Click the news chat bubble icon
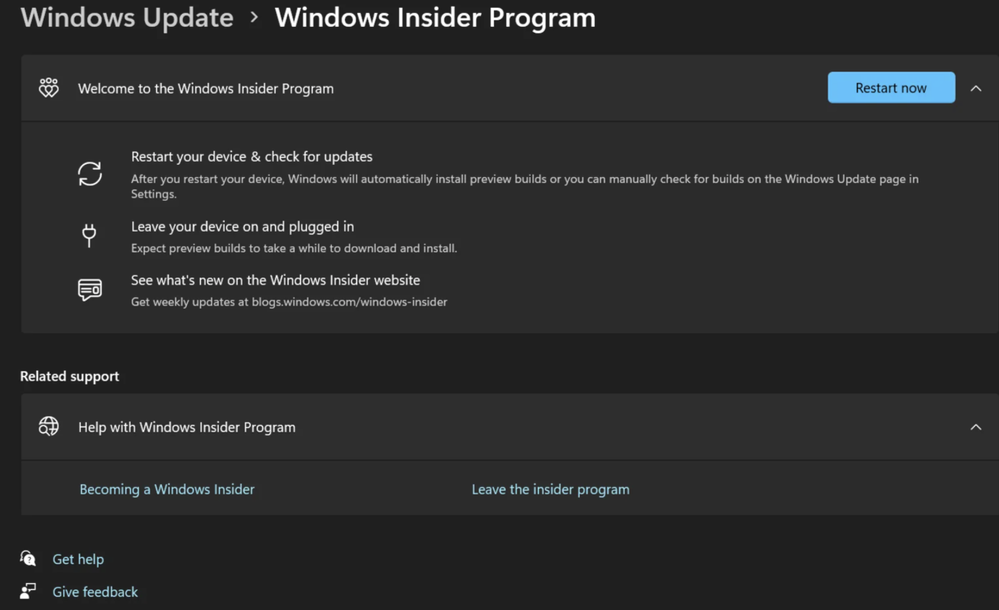The width and height of the screenshot is (999, 610). point(90,290)
